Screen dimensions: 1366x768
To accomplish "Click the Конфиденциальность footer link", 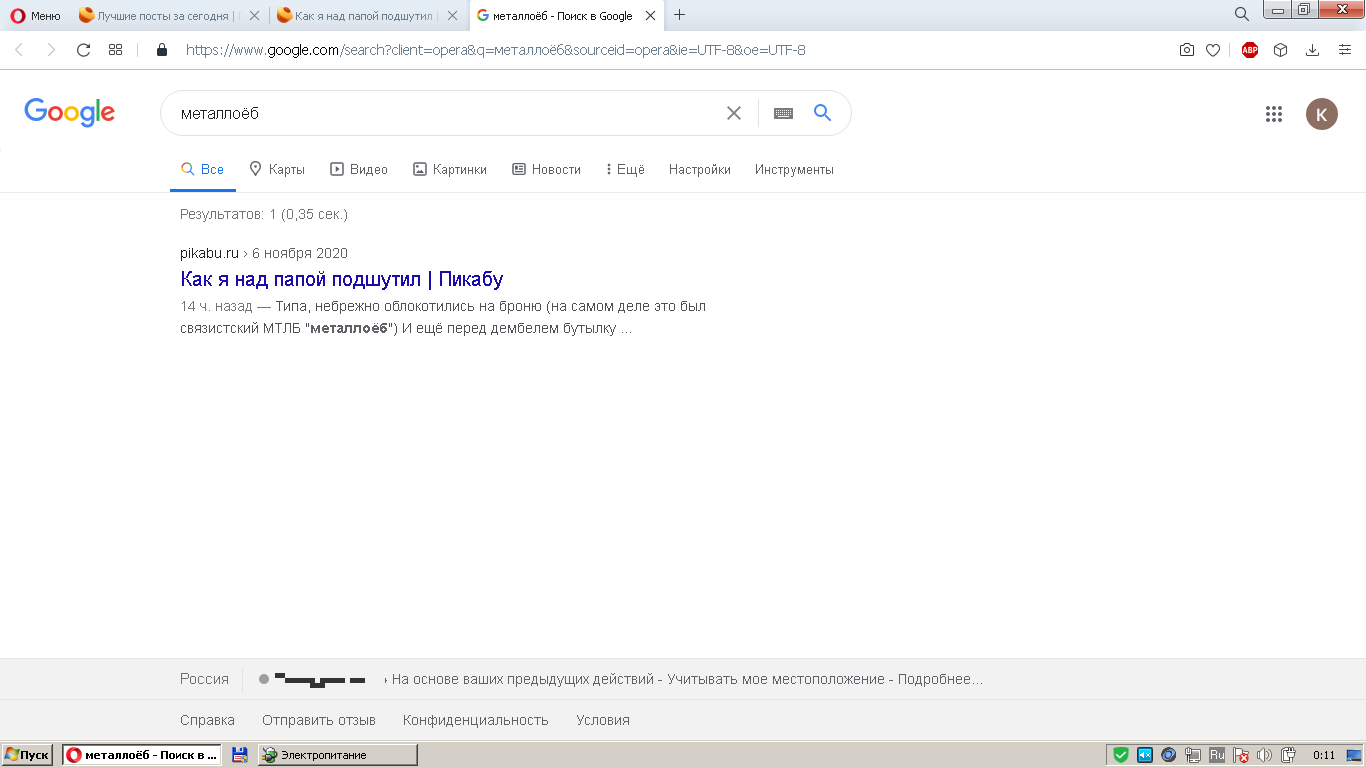I will click(x=475, y=720).
